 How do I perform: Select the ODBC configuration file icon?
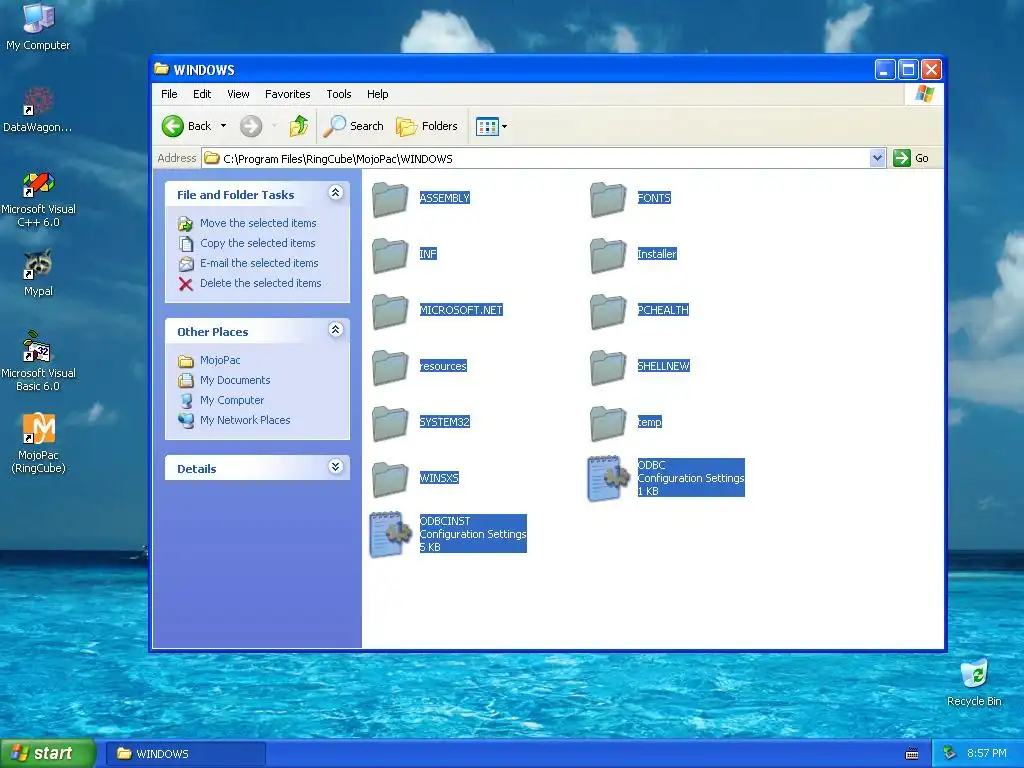tap(608, 479)
